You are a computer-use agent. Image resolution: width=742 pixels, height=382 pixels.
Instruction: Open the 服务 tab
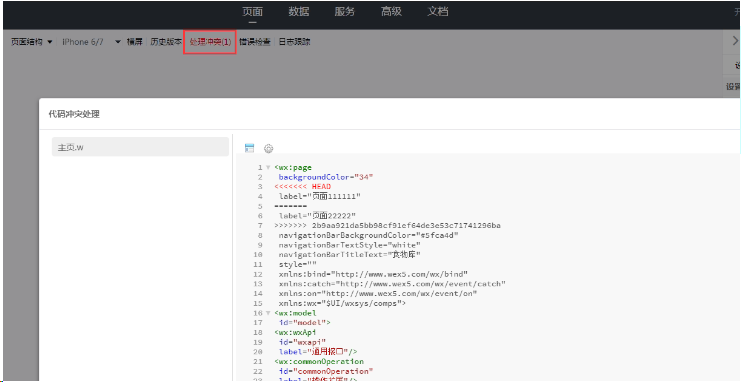click(x=344, y=12)
